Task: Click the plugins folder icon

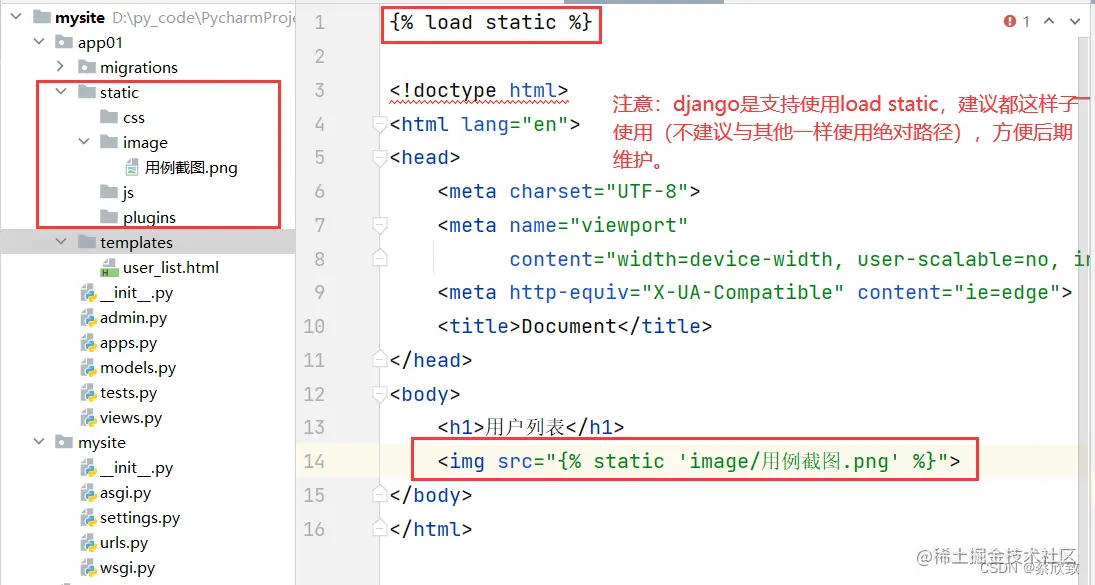Action: 109,217
